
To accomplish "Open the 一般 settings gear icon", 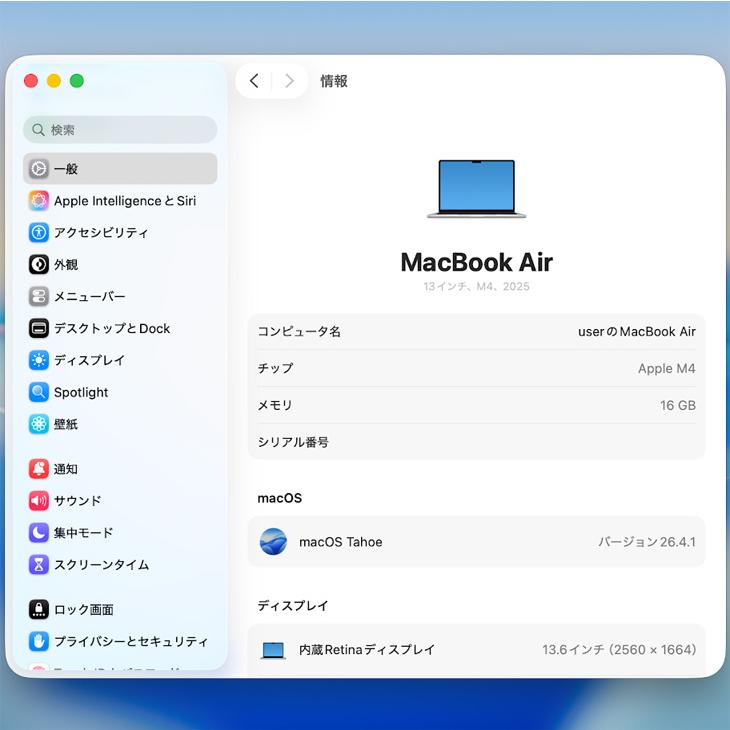I will [39, 169].
